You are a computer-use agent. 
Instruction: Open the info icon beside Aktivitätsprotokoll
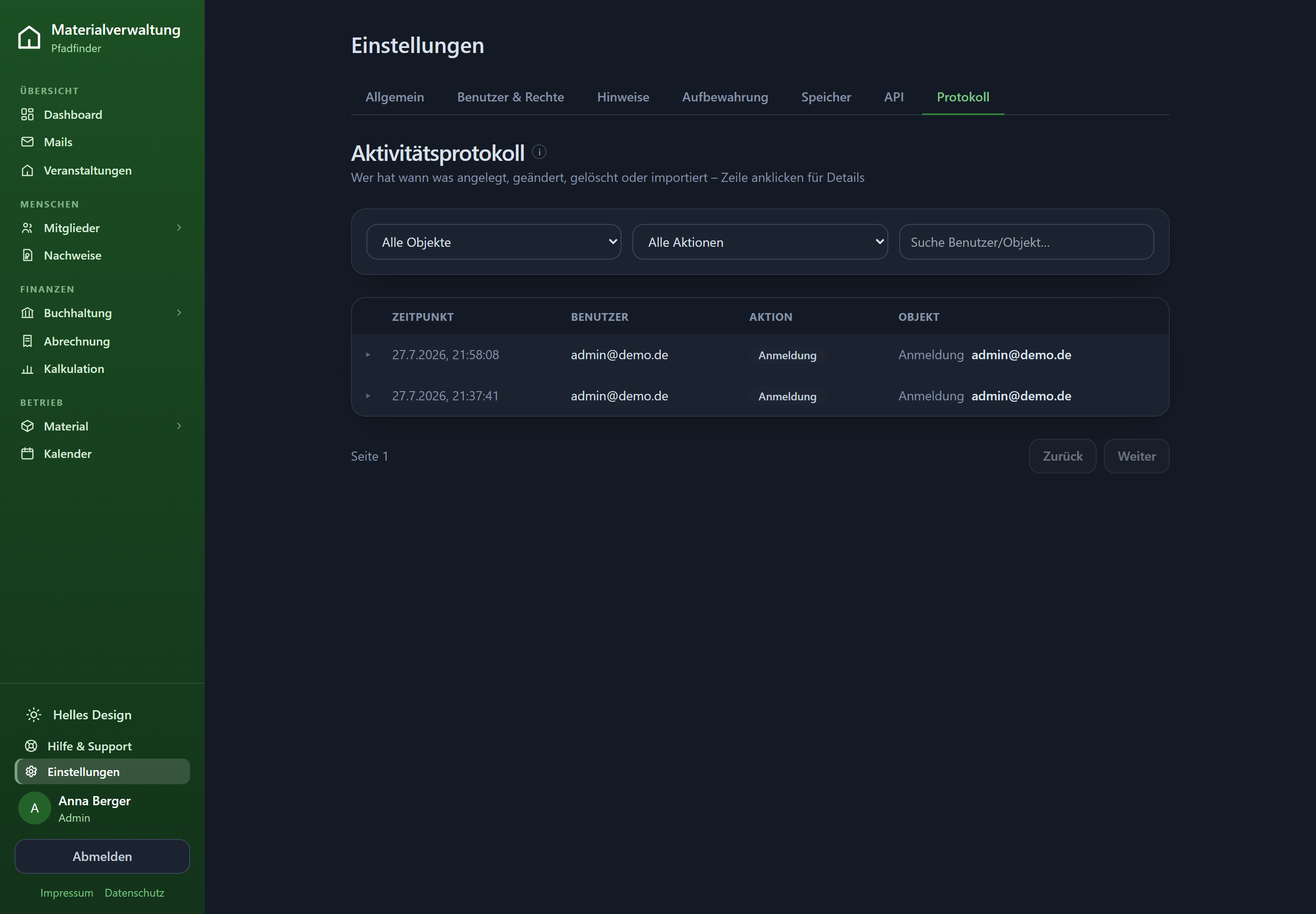tap(539, 152)
